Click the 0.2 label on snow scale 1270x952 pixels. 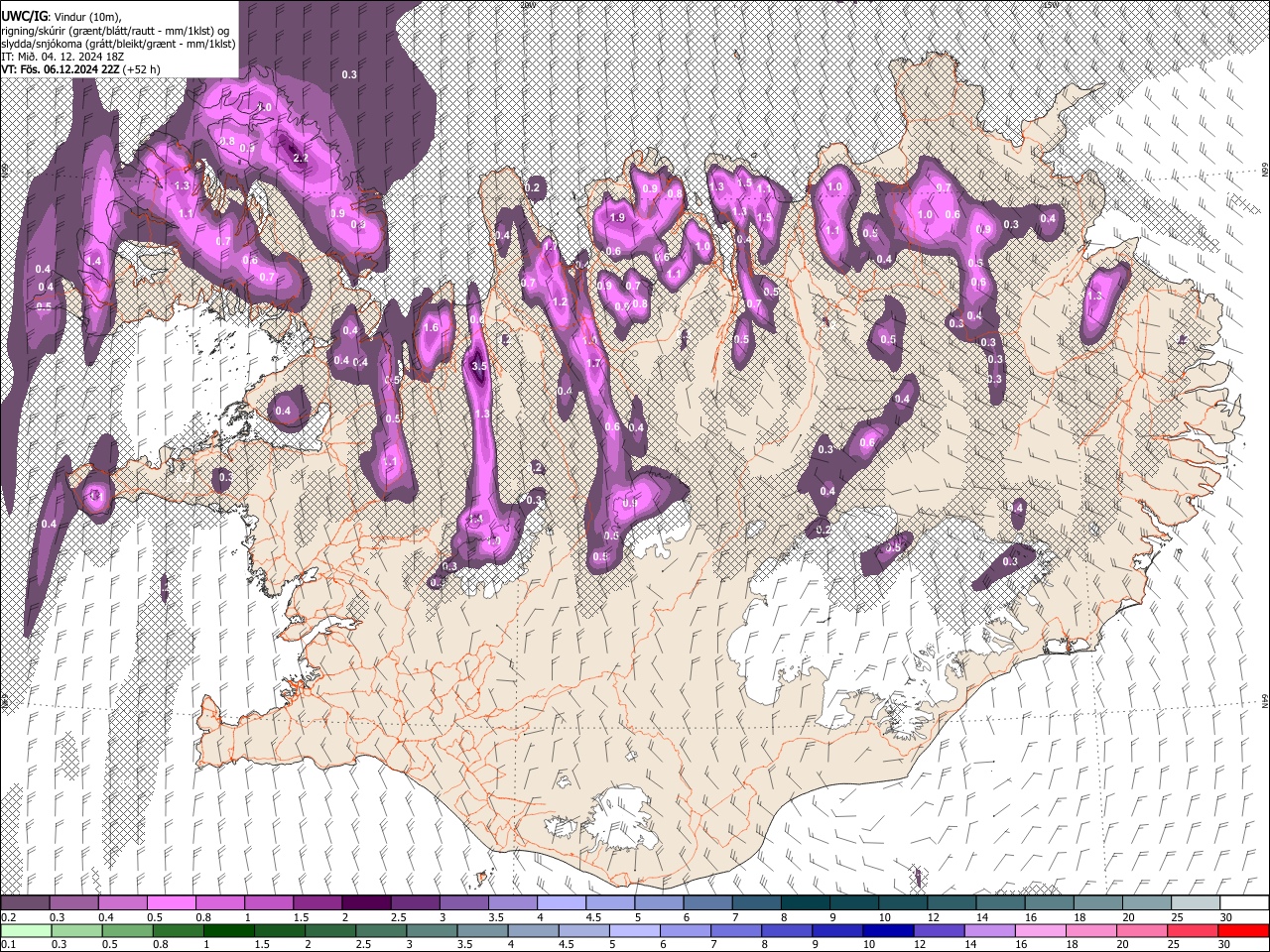pyautogui.click(x=7, y=917)
